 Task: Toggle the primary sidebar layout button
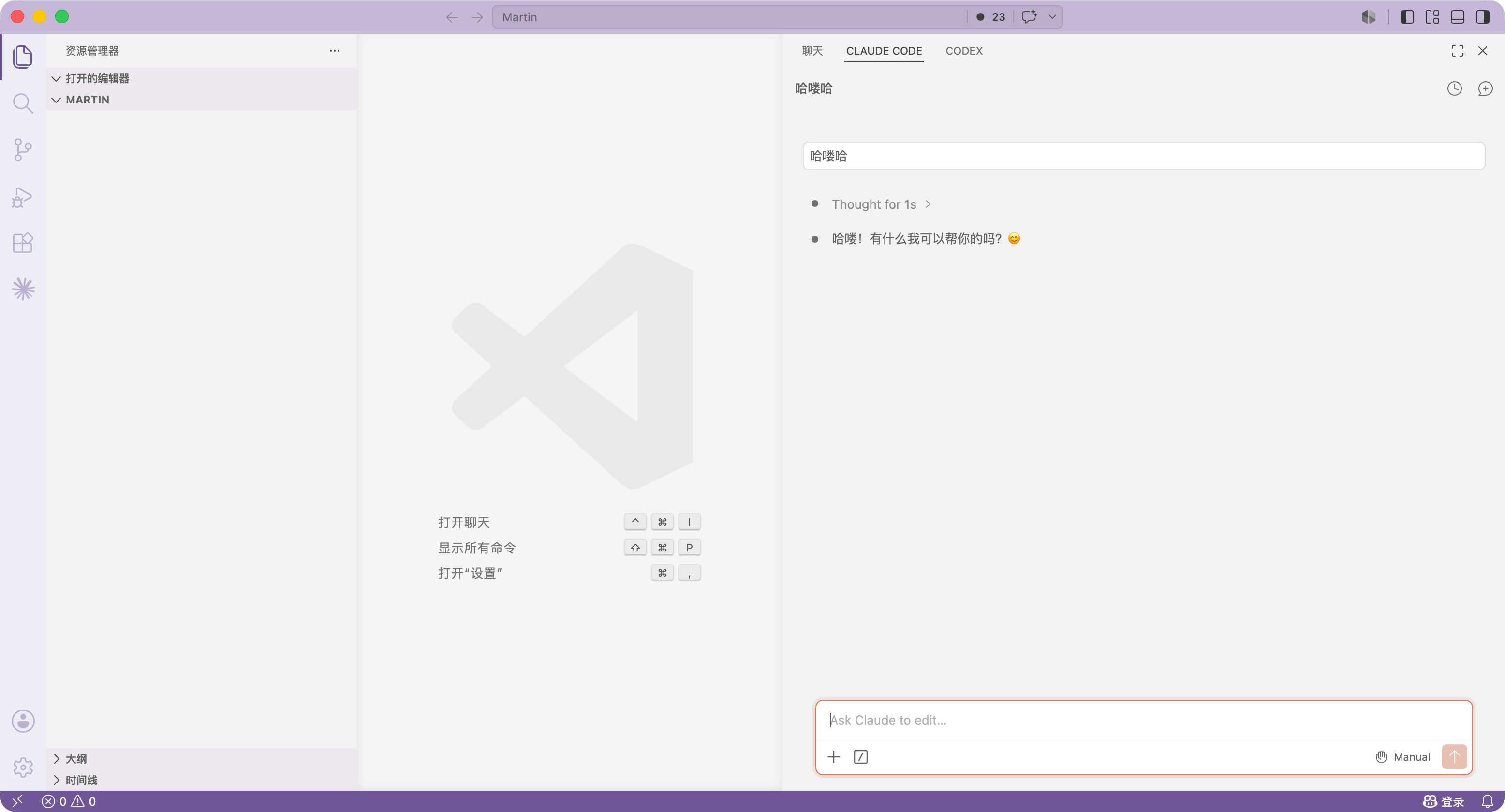[1407, 17]
